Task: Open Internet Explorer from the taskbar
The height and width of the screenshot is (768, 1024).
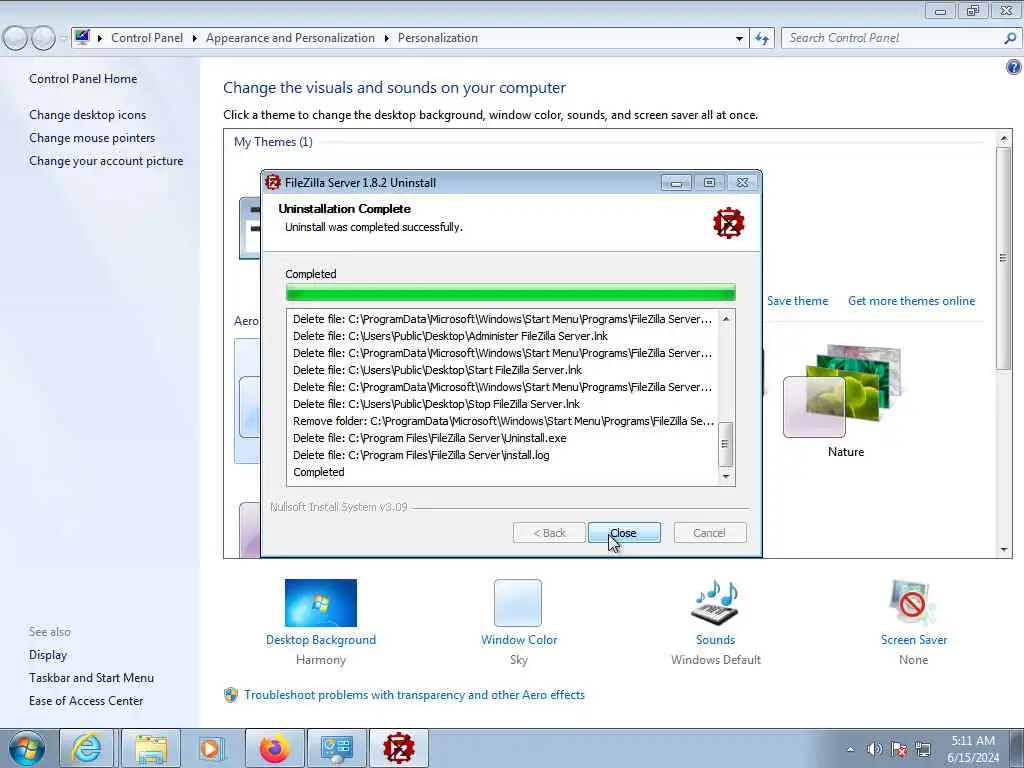Action: pyautogui.click(x=86, y=748)
